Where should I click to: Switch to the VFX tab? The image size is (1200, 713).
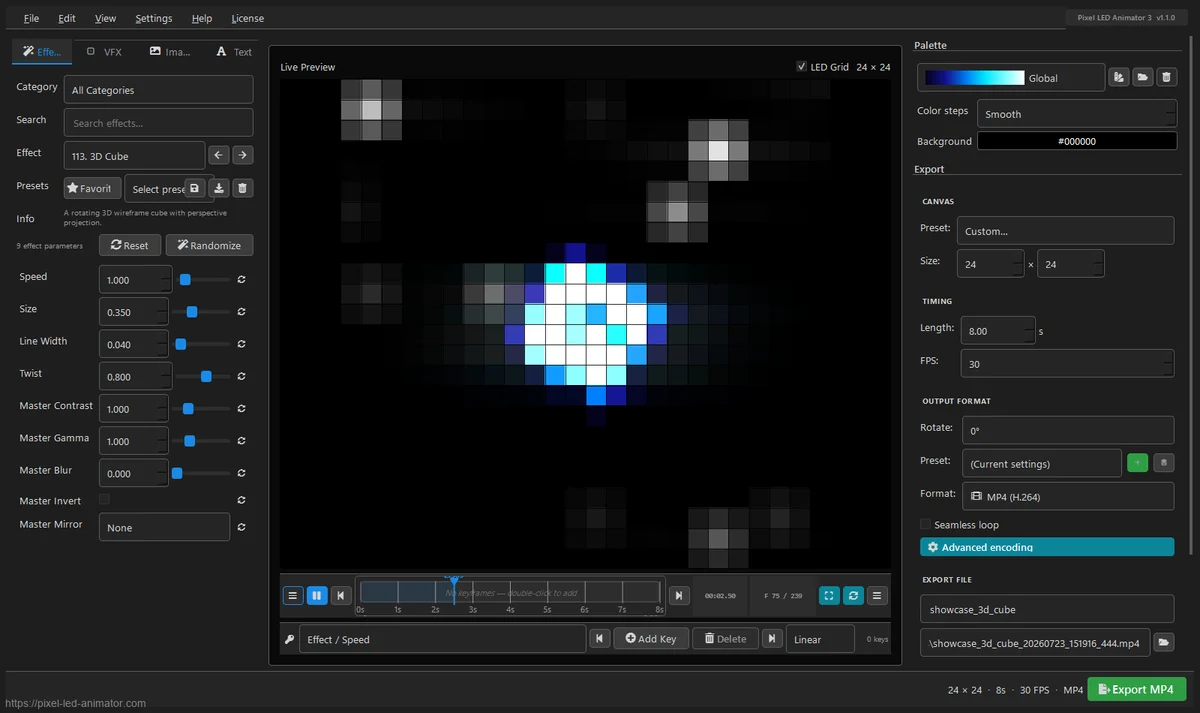[104, 51]
